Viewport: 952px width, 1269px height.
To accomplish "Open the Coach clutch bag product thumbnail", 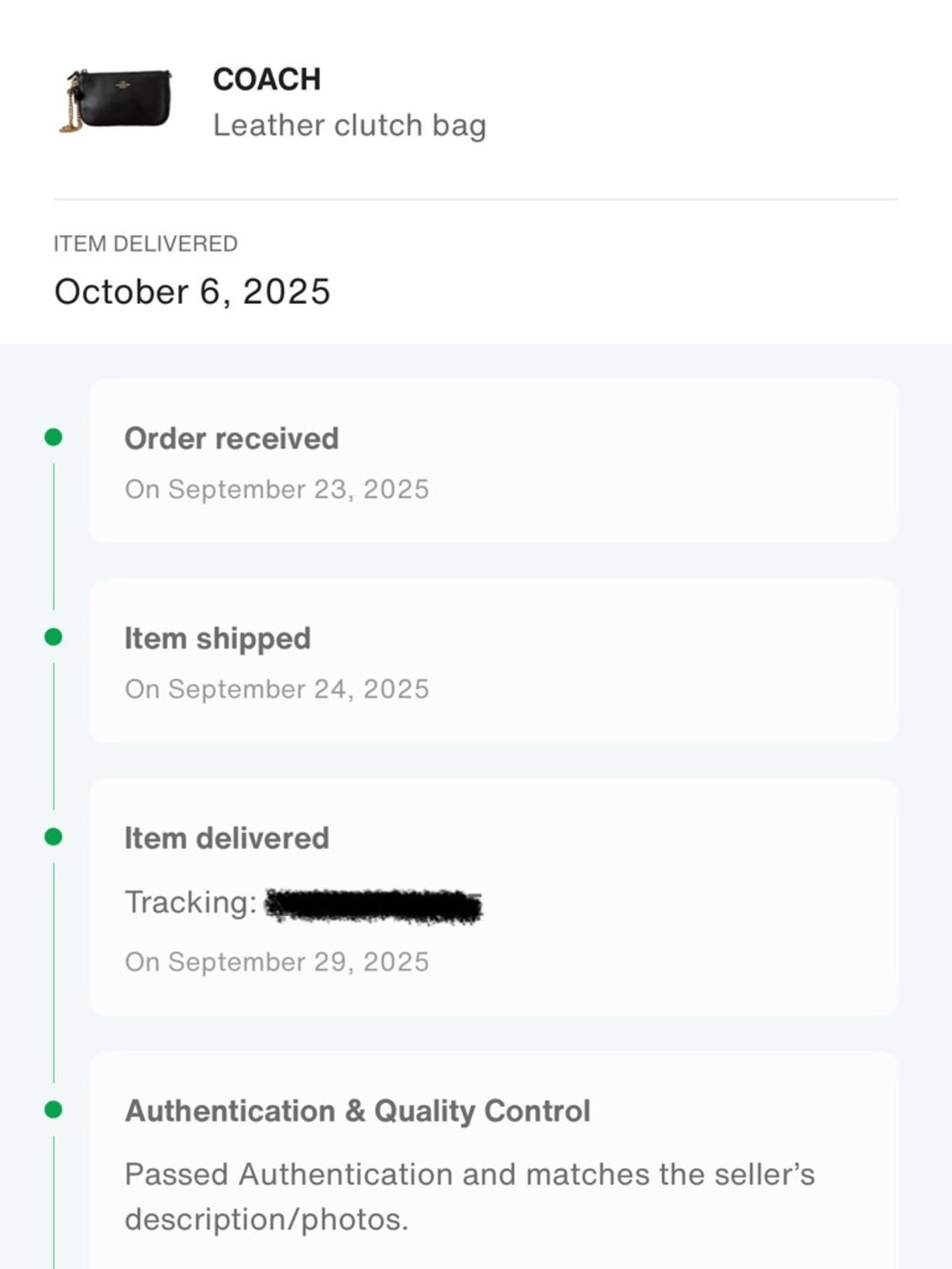I will [x=118, y=100].
